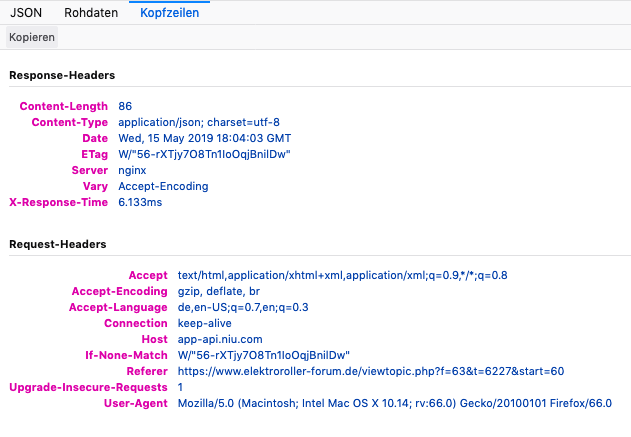This screenshot has height=437, width=631.
Task: Click the elektroroller-forum.de Referer URL
Action: 370,371
